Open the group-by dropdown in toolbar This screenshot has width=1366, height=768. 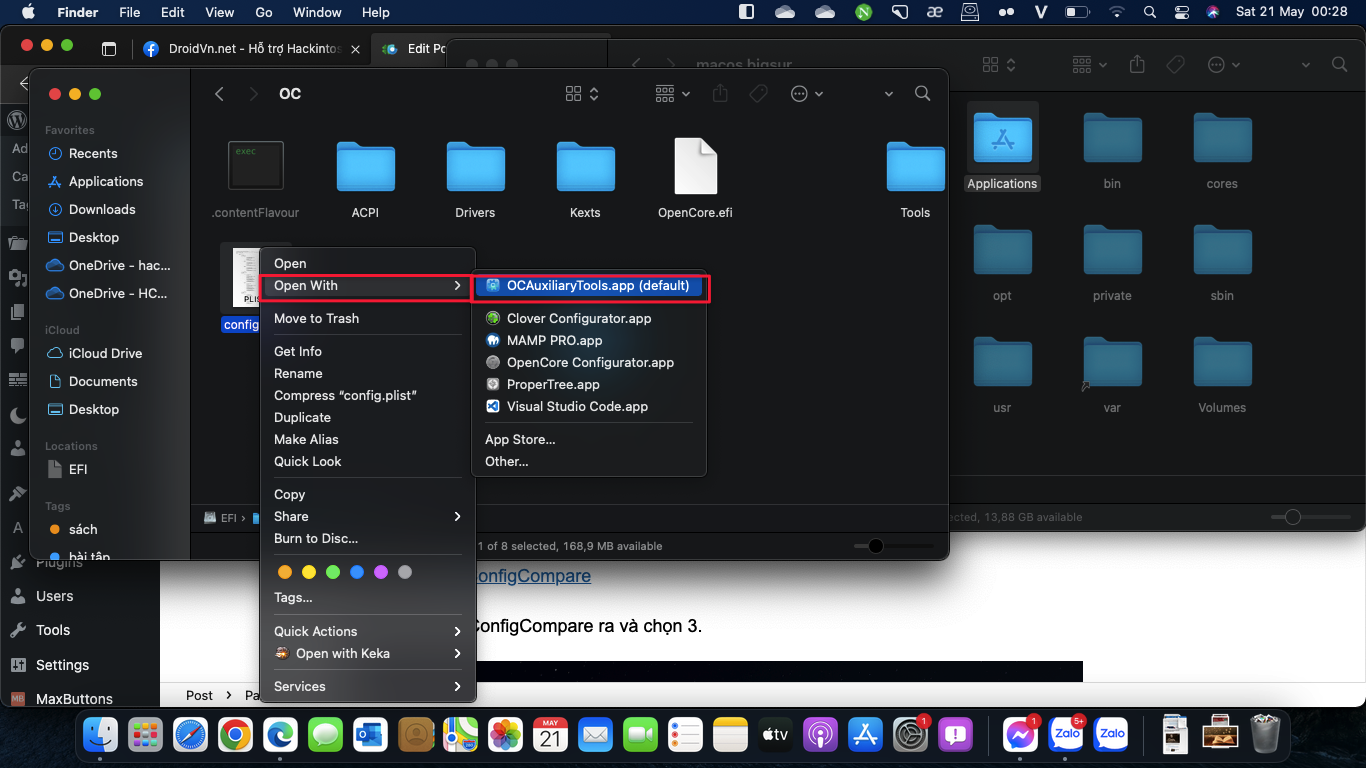(x=672, y=94)
